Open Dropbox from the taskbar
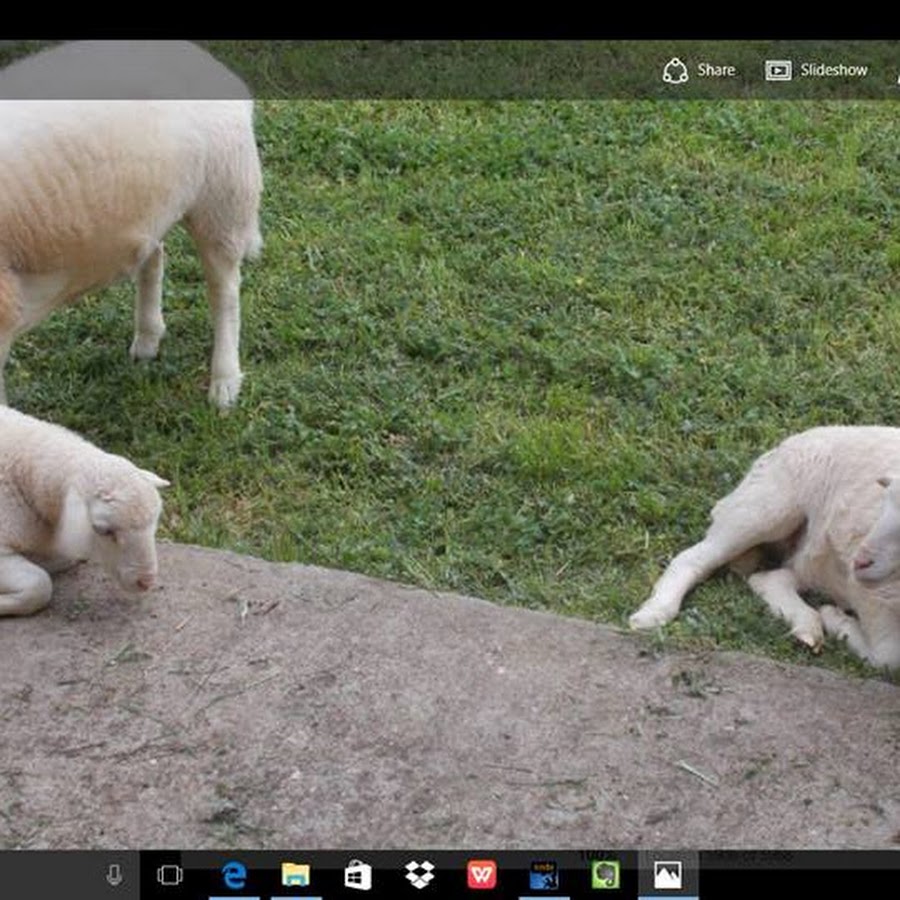This screenshot has height=900, width=900. pyautogui.click(x=419, y=875)
